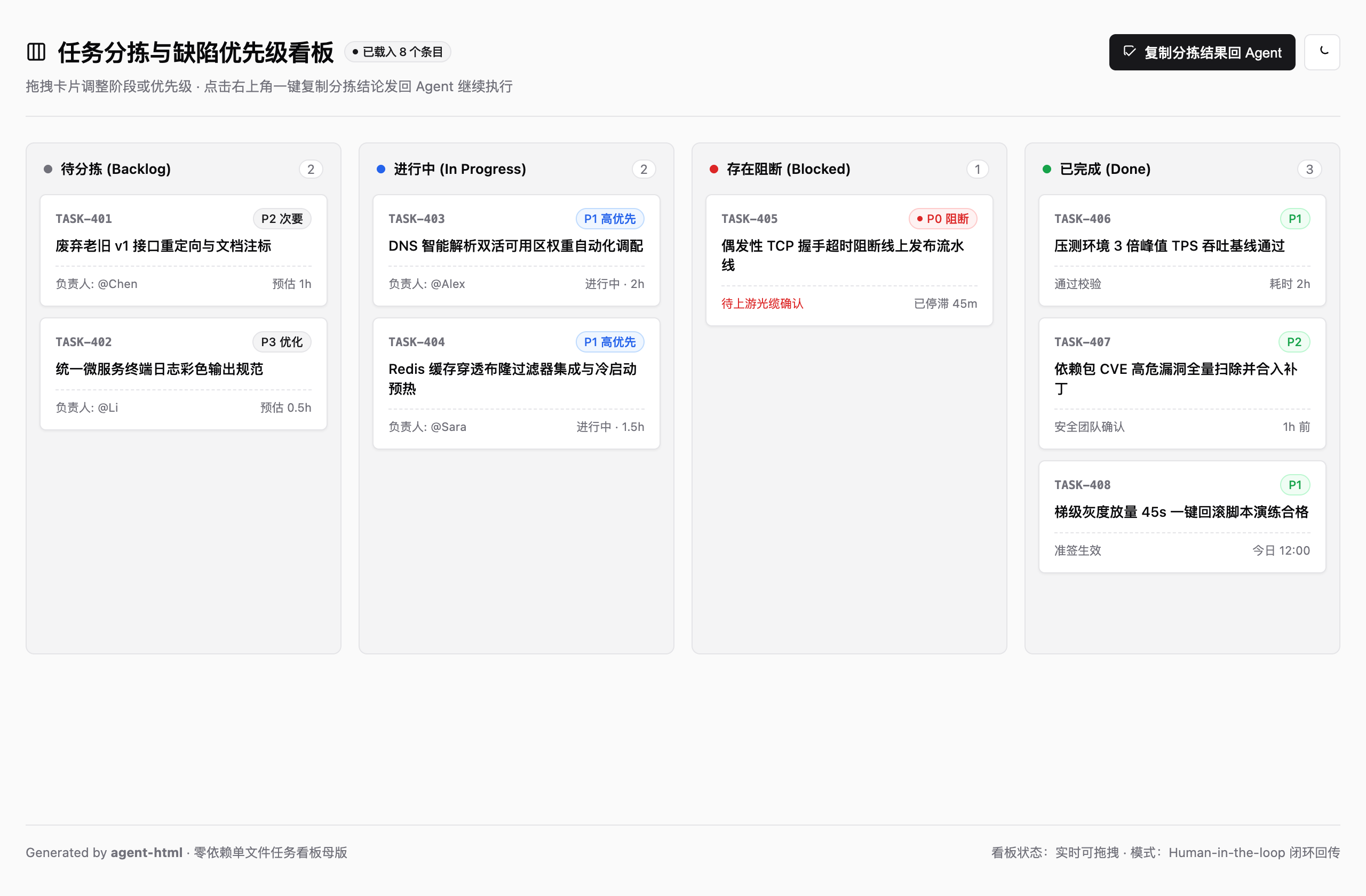Click the P1 tag on TASK-408
Screen dimensions: 1366x896
click(x=1295, y=485)
